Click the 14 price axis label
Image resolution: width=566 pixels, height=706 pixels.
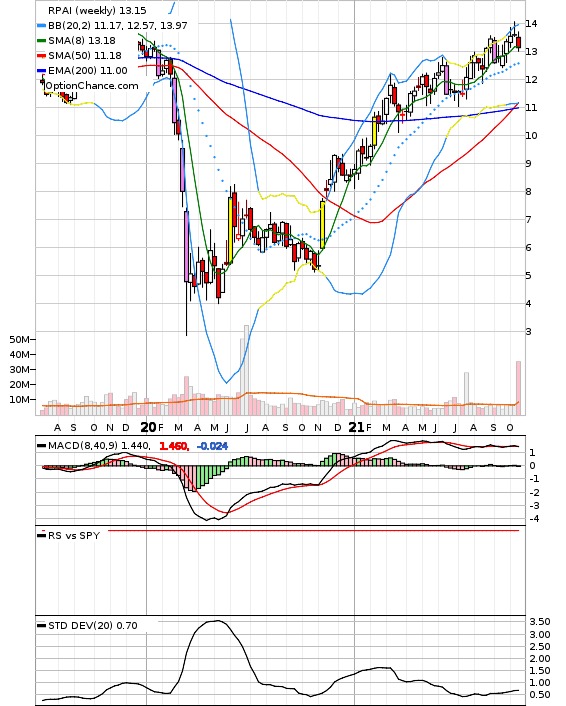[x=531, y=23]
